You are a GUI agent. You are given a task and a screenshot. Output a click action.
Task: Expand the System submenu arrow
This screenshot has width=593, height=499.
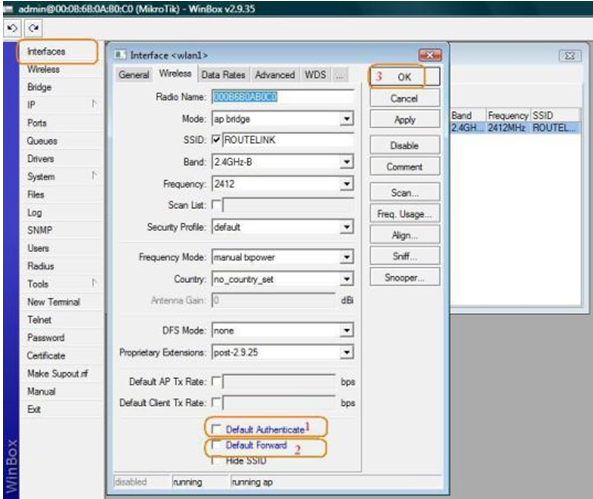coord(94,176)
